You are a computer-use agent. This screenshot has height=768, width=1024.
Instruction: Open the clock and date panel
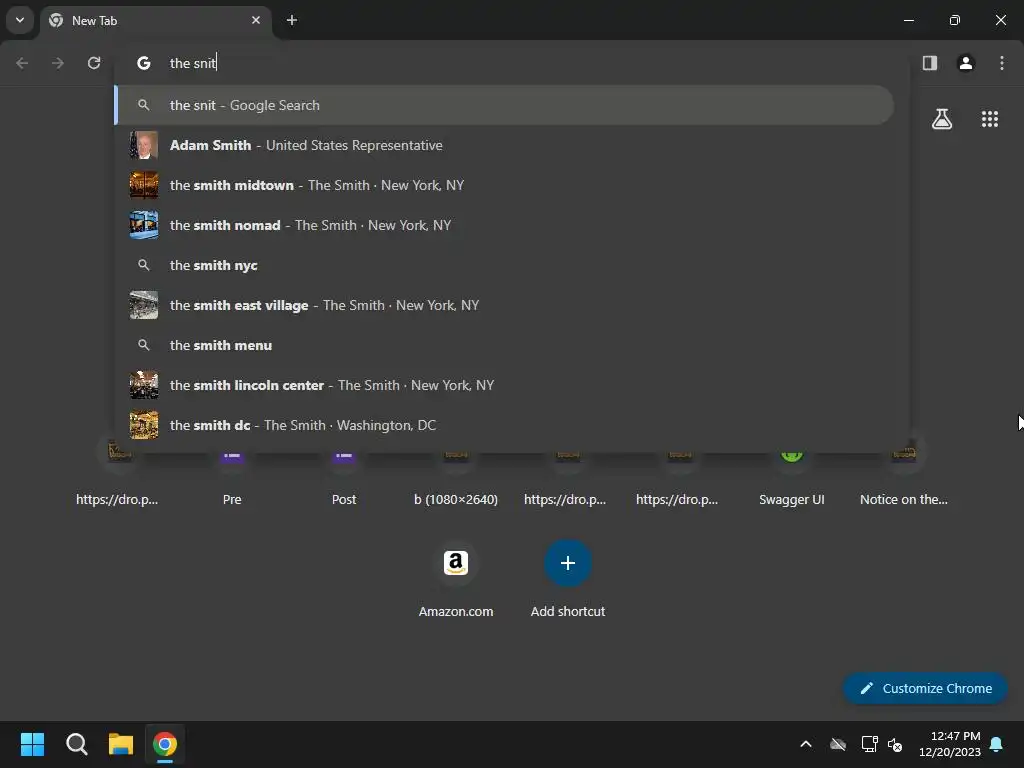coord(950,744)
